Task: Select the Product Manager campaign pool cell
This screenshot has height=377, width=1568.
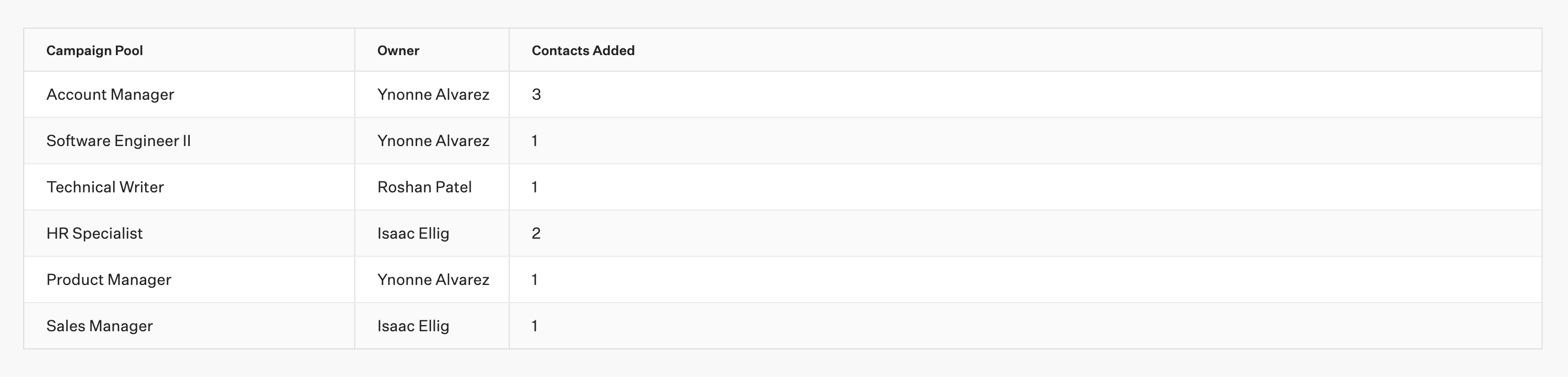Action: pos(108,279)
